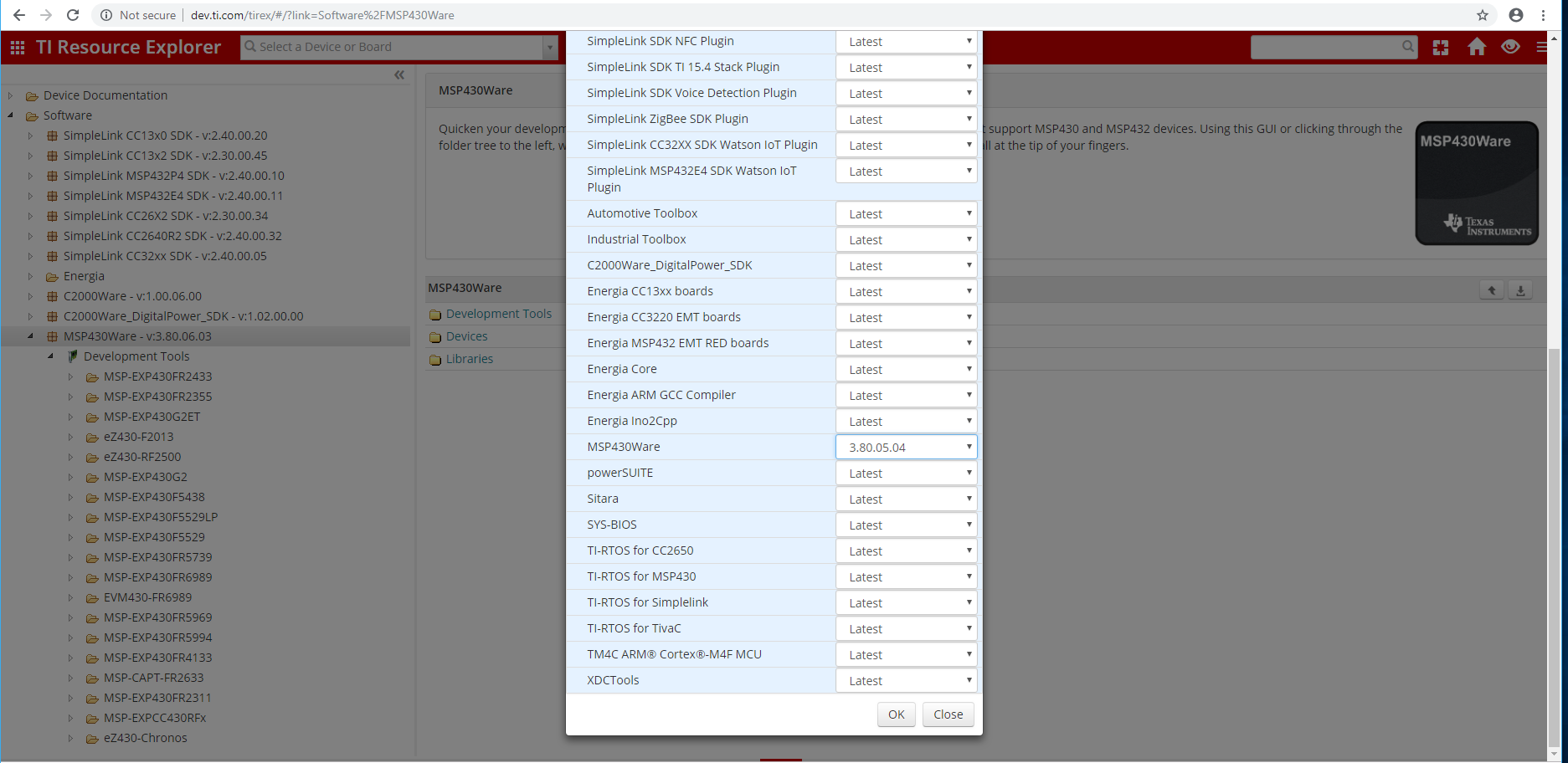Open the Chrome profile account icon
Viewport: 1568px width, 763px height.
1516,15
